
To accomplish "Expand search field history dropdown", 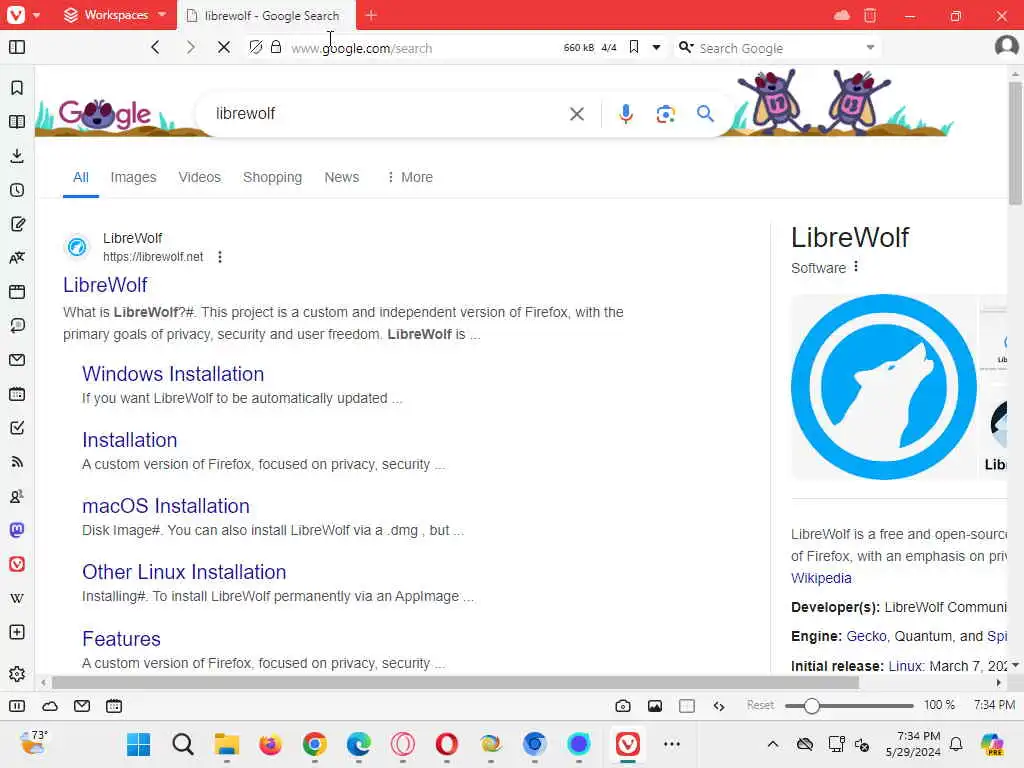I will [870, 48].
